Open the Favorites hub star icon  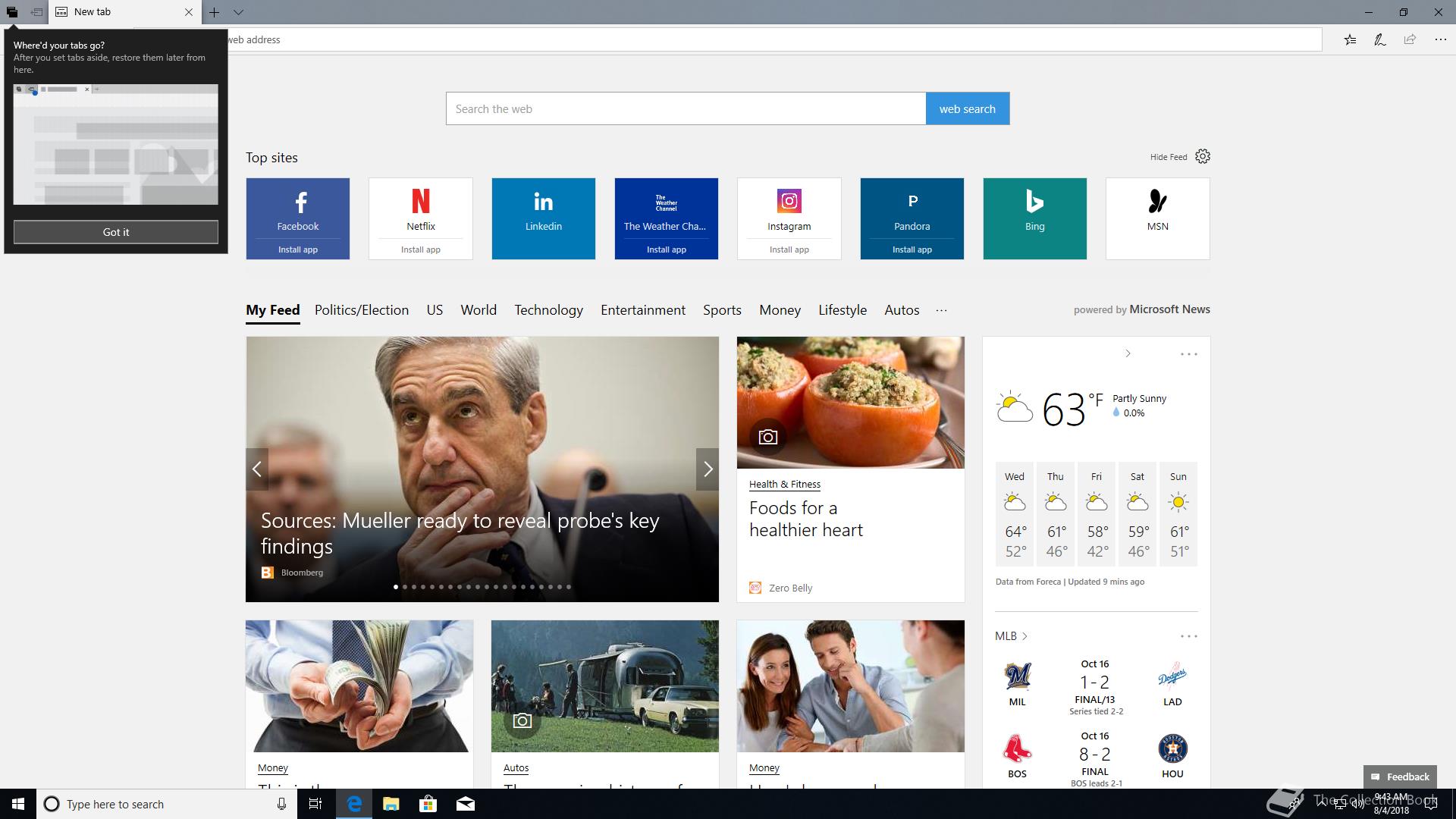click(1350, 39)
